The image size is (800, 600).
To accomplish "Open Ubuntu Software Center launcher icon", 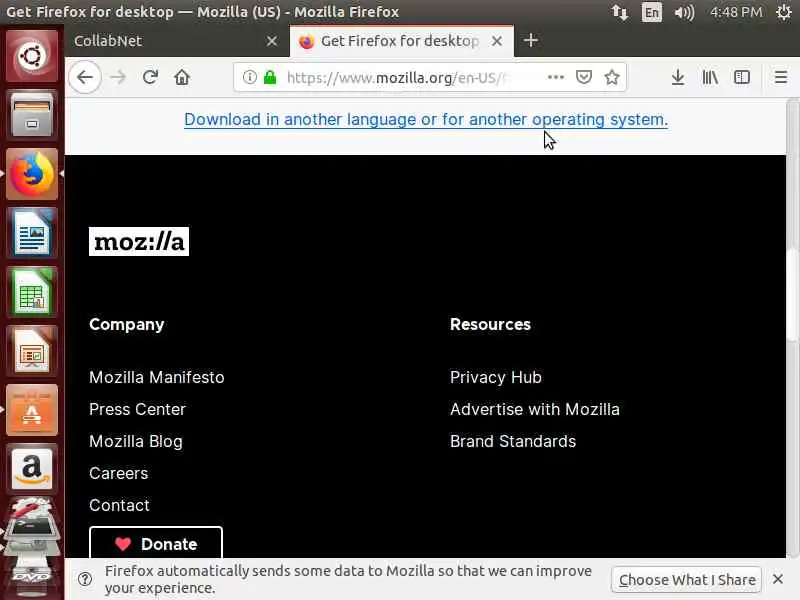I will coord(32,410).
